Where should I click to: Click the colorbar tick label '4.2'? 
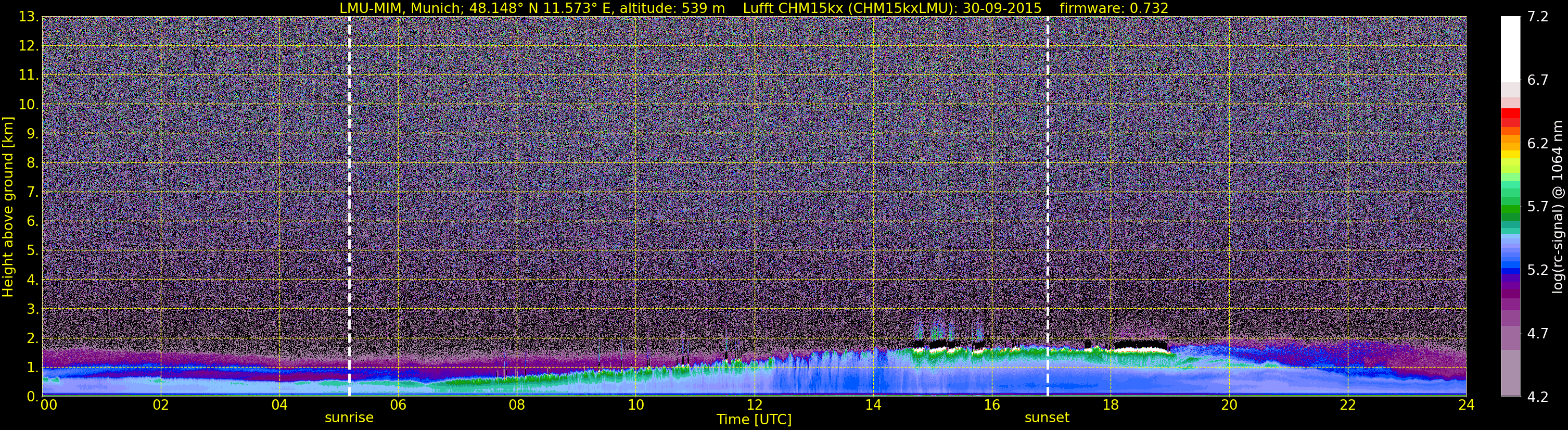point(1538,397)
